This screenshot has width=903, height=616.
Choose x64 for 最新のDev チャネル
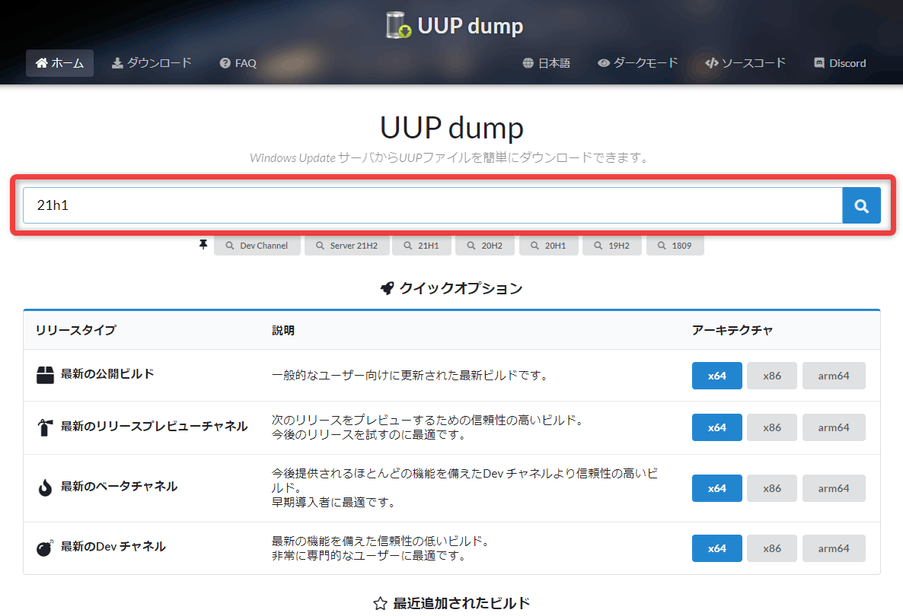pyautogui.click(x=717, y=549)
